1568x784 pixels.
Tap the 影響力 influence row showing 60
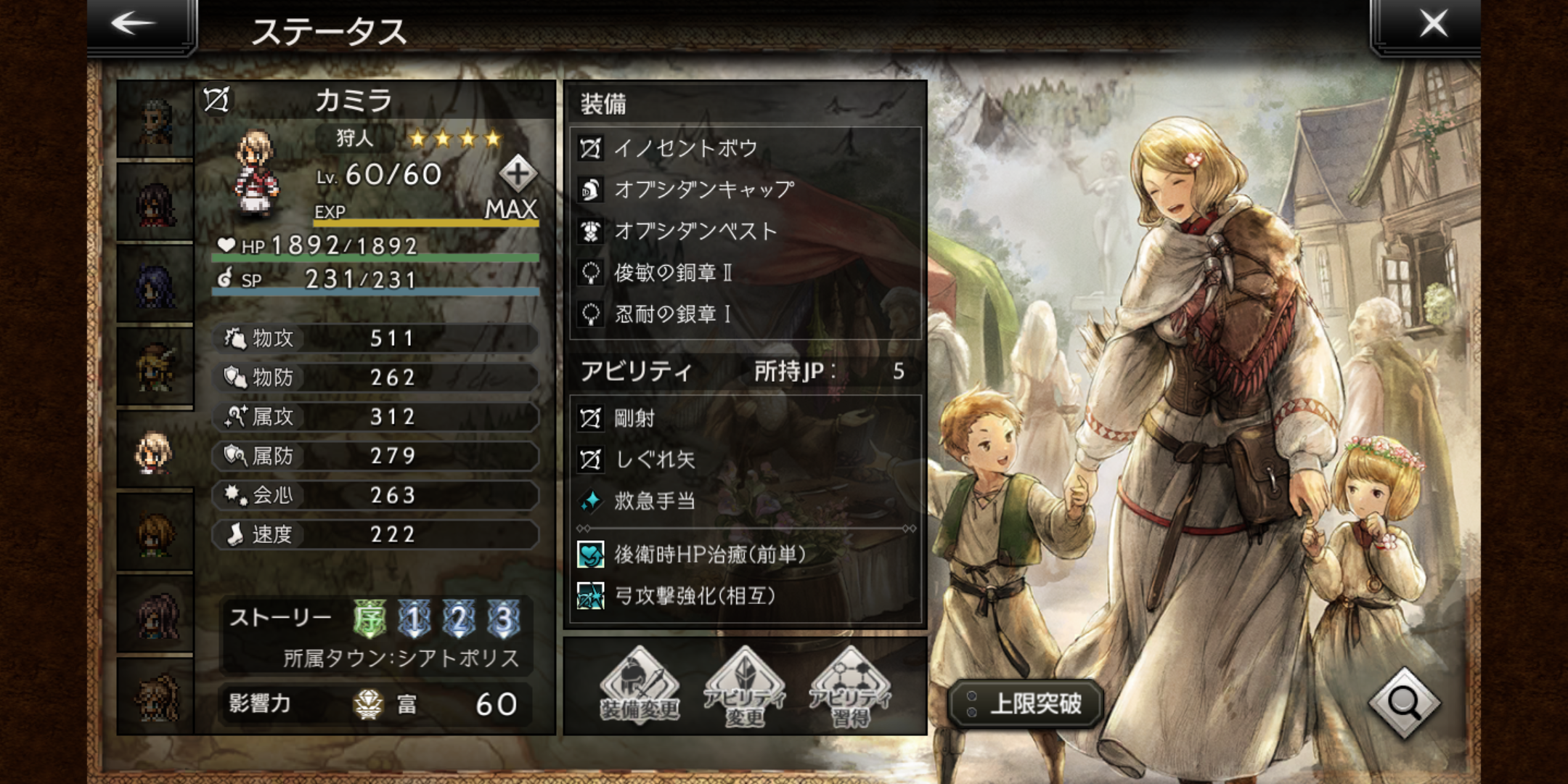coord(375,703)
